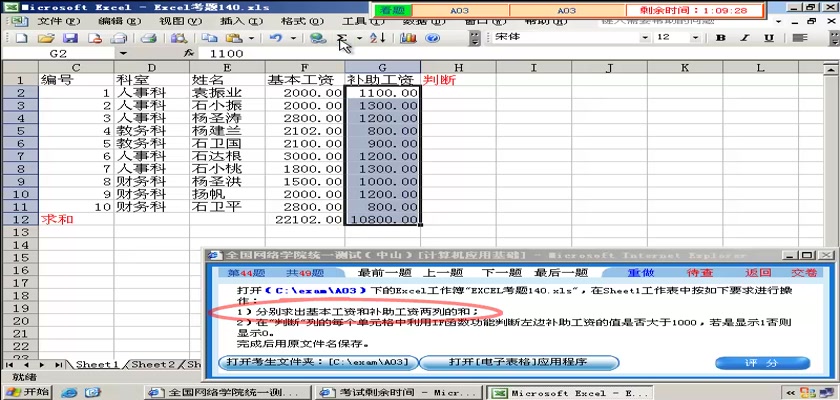Click the 最后一题 link
Image resolution: width=840 pixels, height=400 pixels.
(x=561, y=273)
